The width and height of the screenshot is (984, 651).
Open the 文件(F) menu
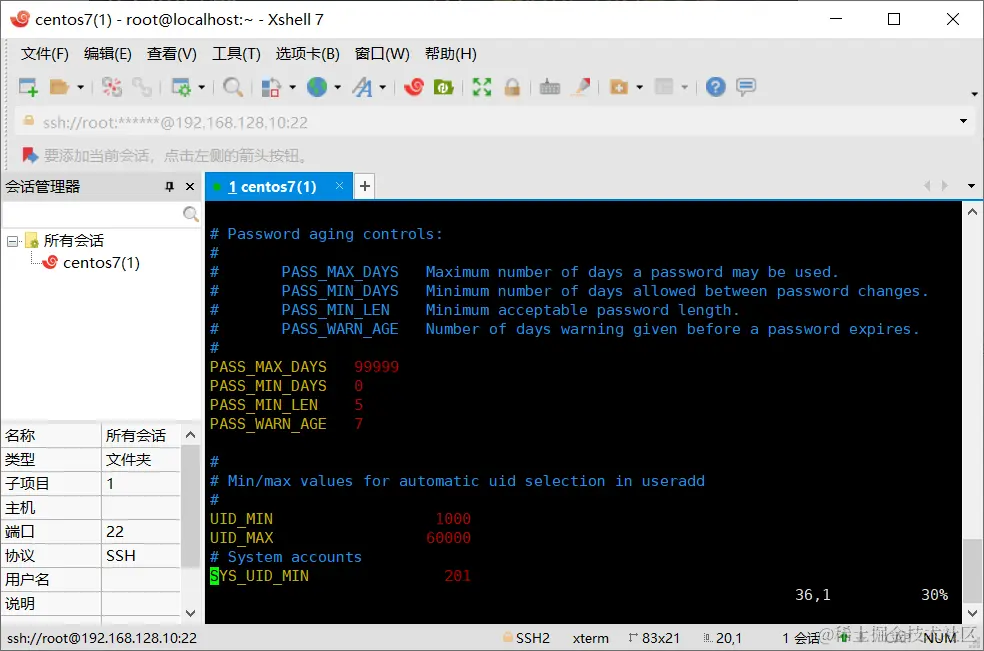point(45,54)
